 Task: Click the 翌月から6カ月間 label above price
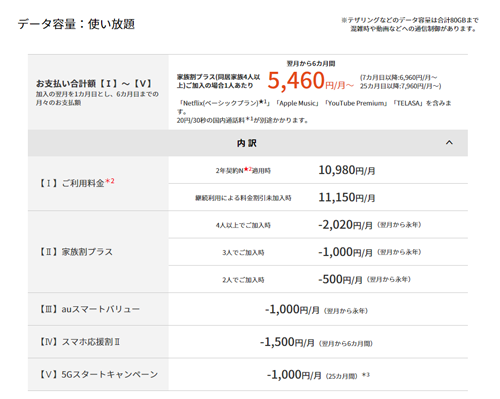pyautogui.click(x=311, y=63)
